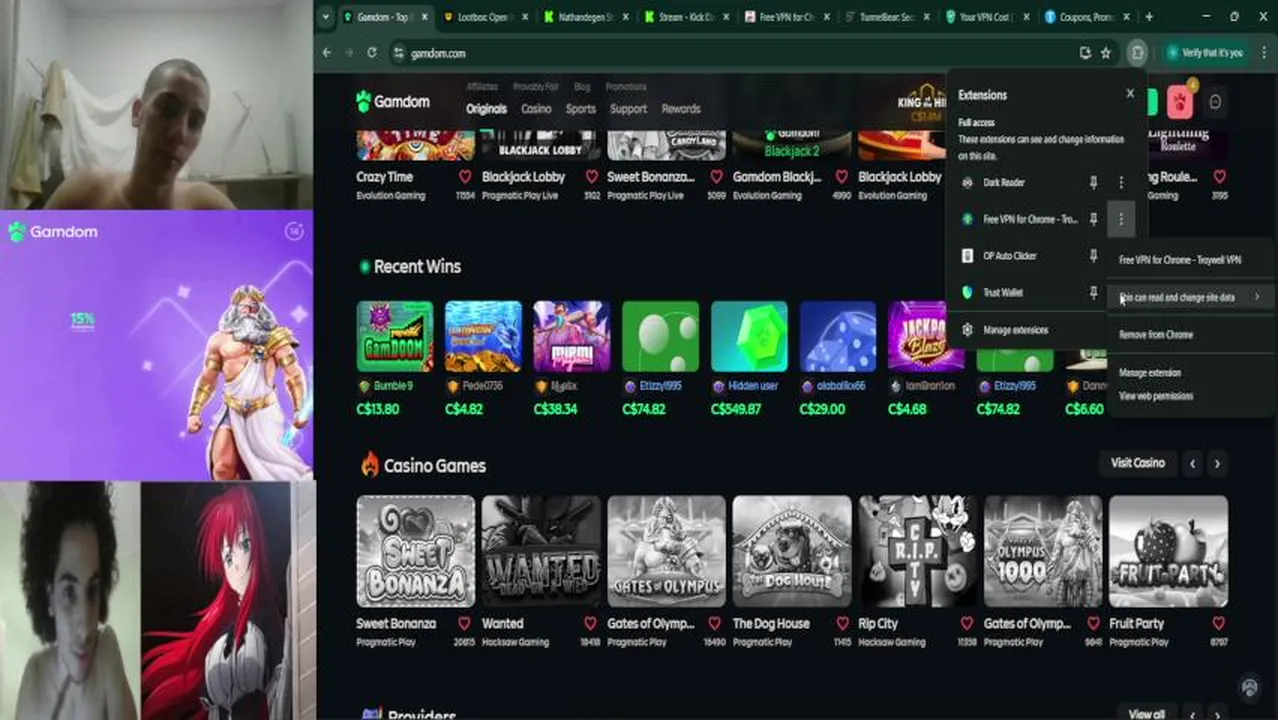Viewport: 1278px width, 720px height.
Task: Favorite Rip City heart icon
Action: point(967,623)
